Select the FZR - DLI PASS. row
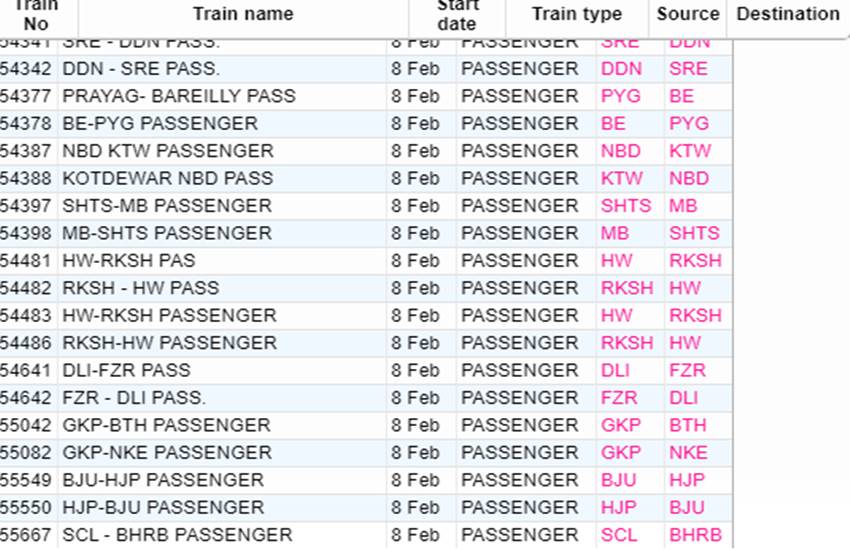The width and height of the screenshot is (850, 550). point(366,398)
